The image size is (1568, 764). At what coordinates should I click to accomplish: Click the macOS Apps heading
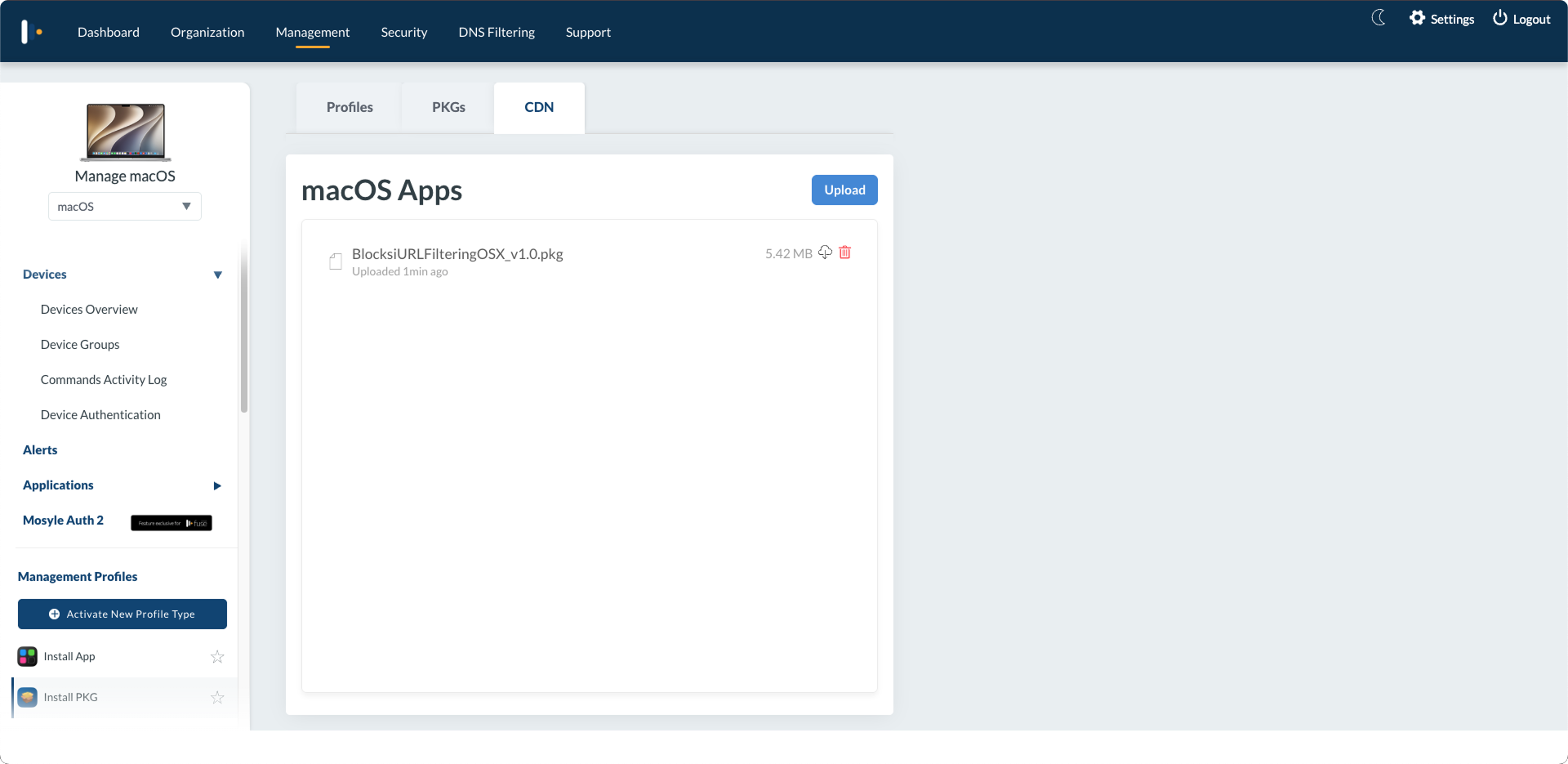tap(381, 190)
